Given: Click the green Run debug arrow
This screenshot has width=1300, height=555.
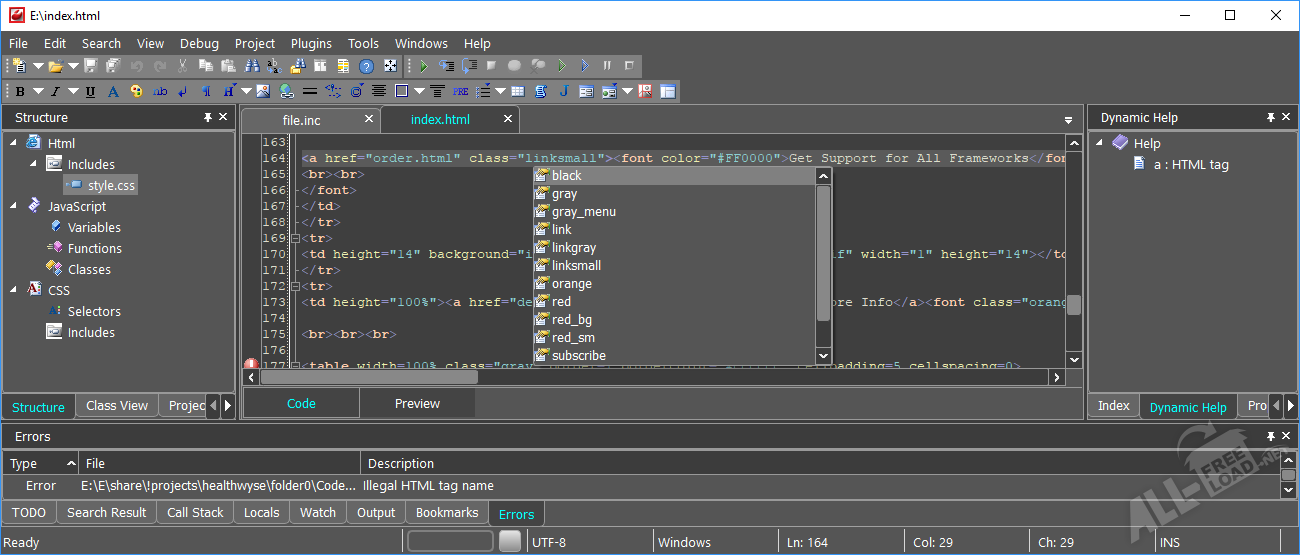Looking at the screenshot, I should [424, 66].
